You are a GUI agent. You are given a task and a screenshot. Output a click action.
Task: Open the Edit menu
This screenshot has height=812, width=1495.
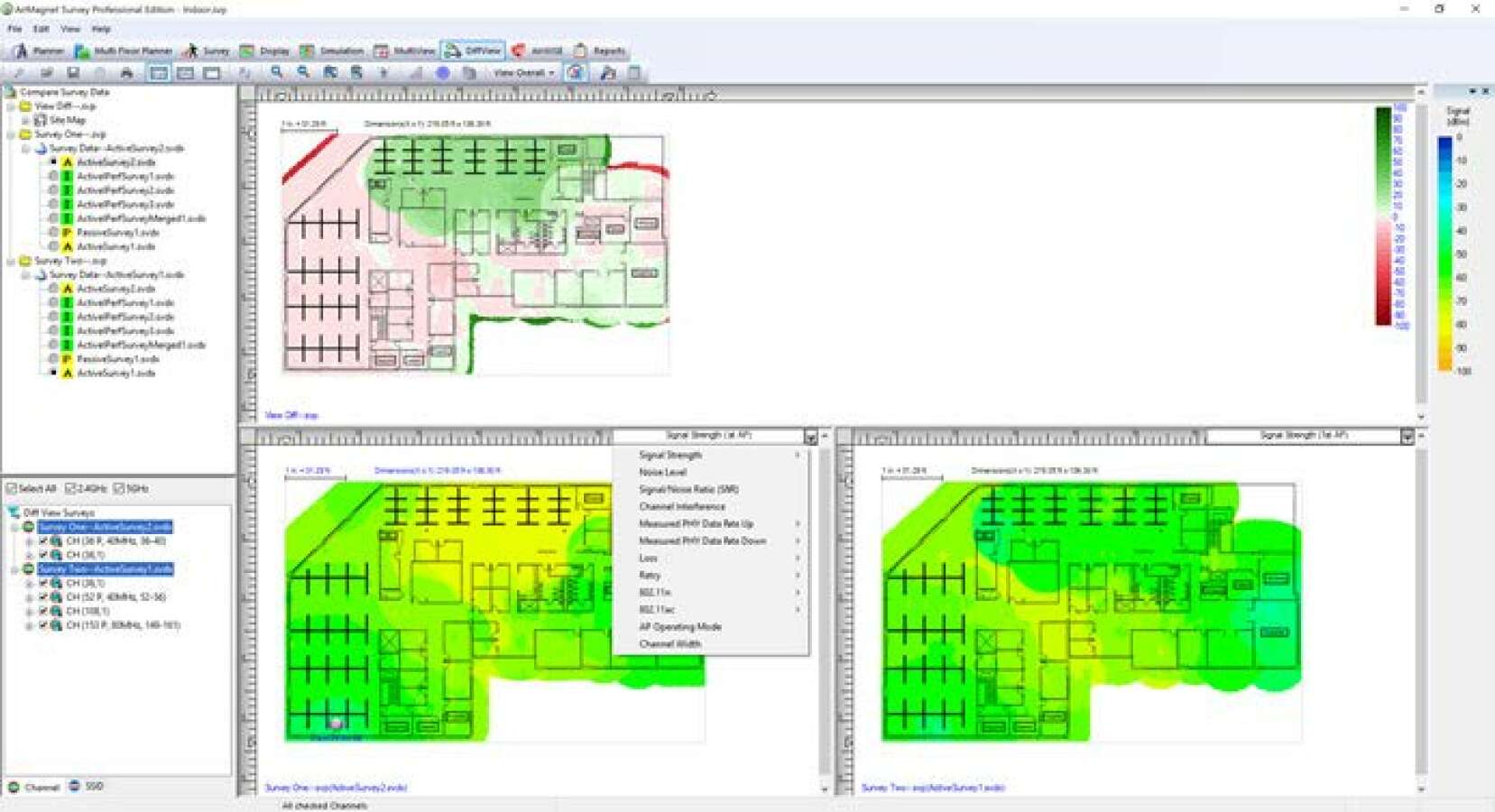[x=42, y=29]
